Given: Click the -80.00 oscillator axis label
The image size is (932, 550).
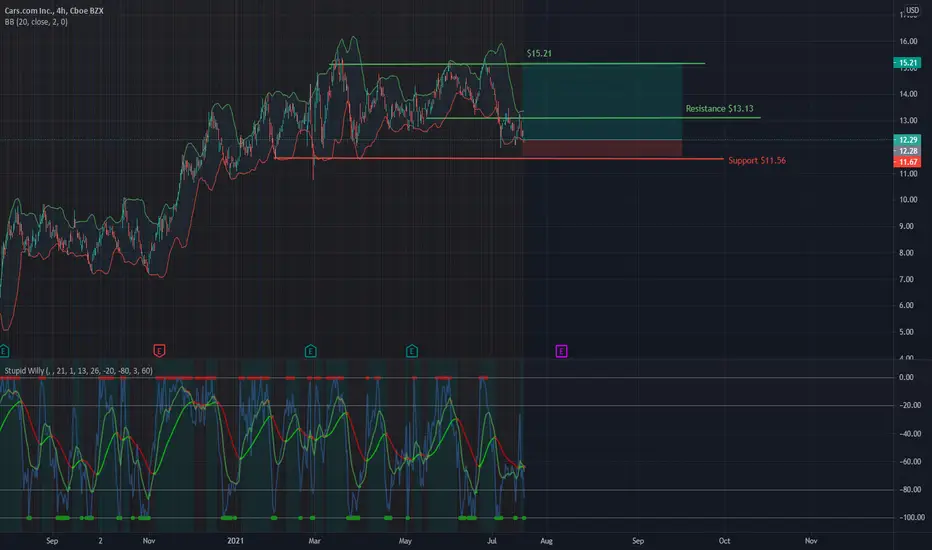Looking at the screenshot, I should point(909,490).
